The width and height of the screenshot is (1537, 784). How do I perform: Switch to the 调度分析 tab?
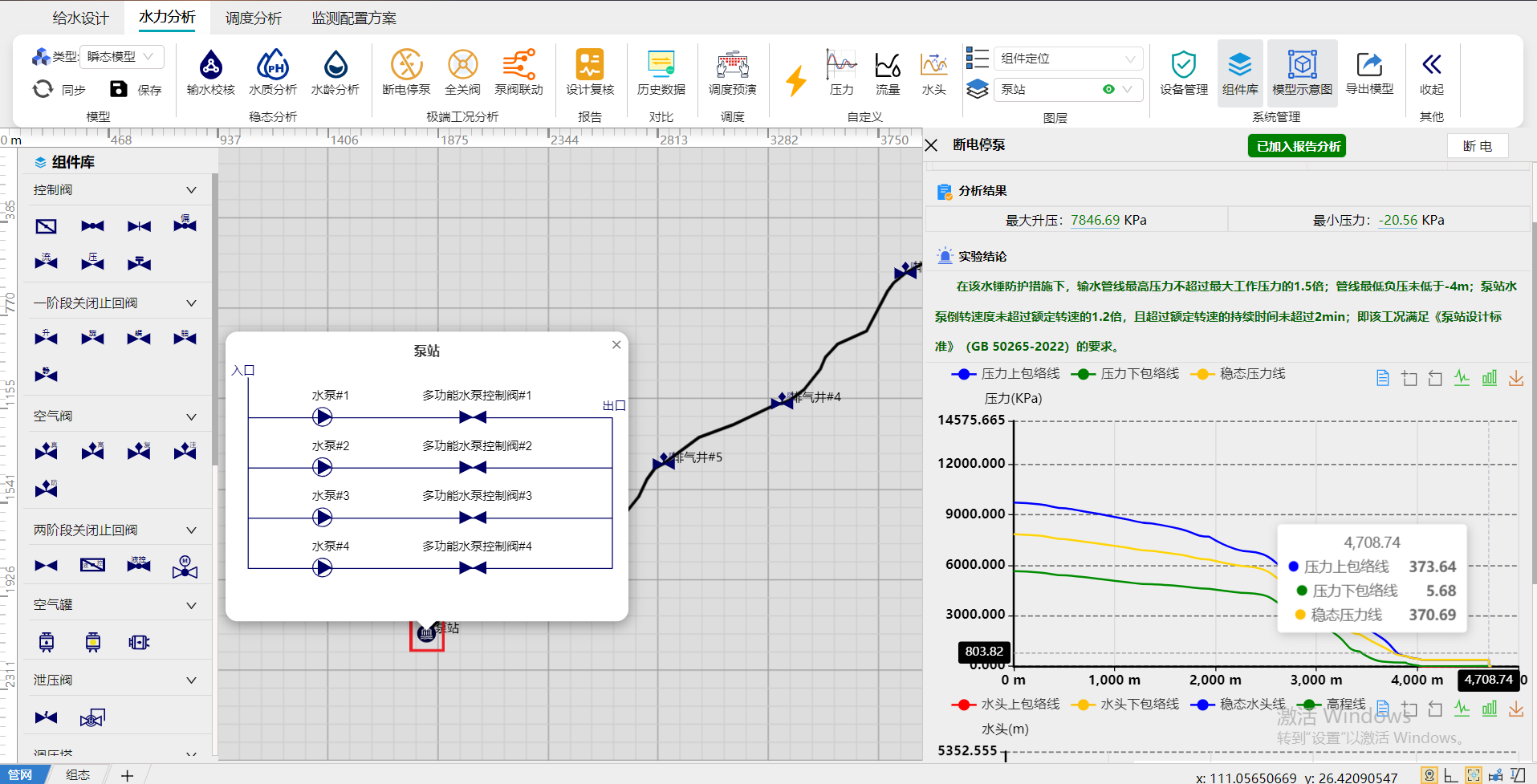coord(254,18)
